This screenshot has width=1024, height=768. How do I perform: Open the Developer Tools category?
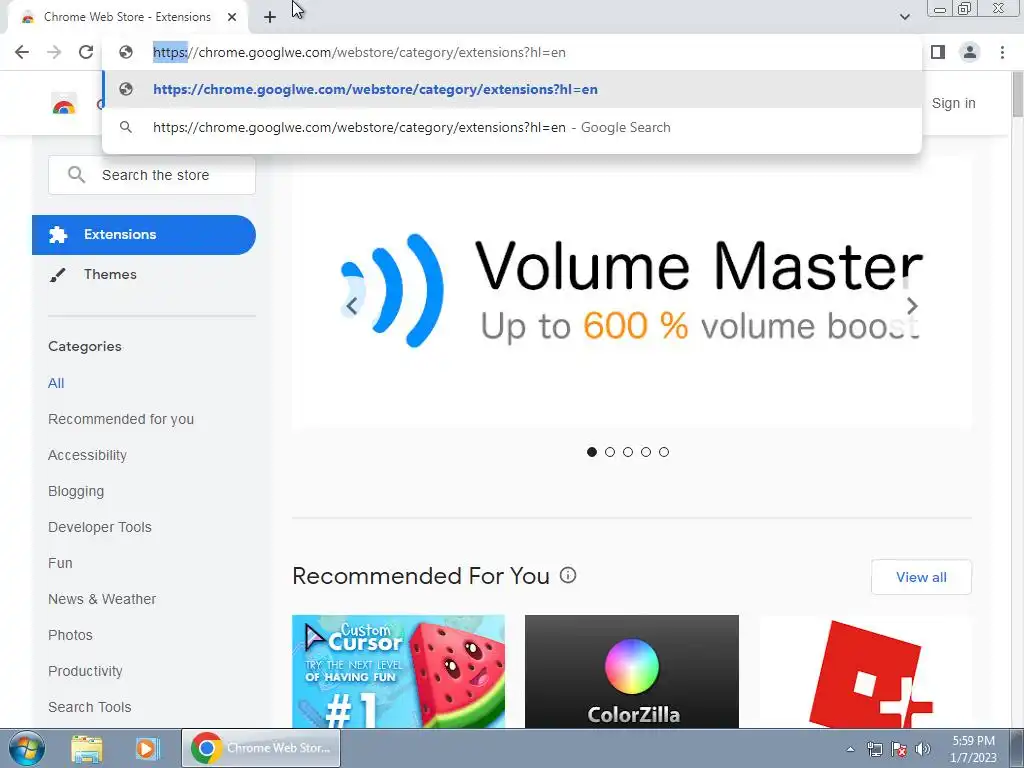[x=99, y=527]
